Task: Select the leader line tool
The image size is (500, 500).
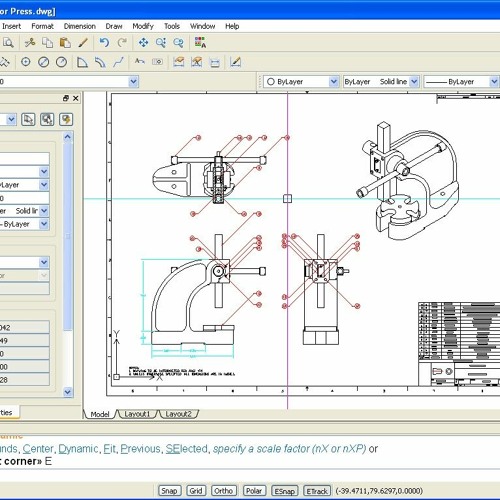Action: 118,62
